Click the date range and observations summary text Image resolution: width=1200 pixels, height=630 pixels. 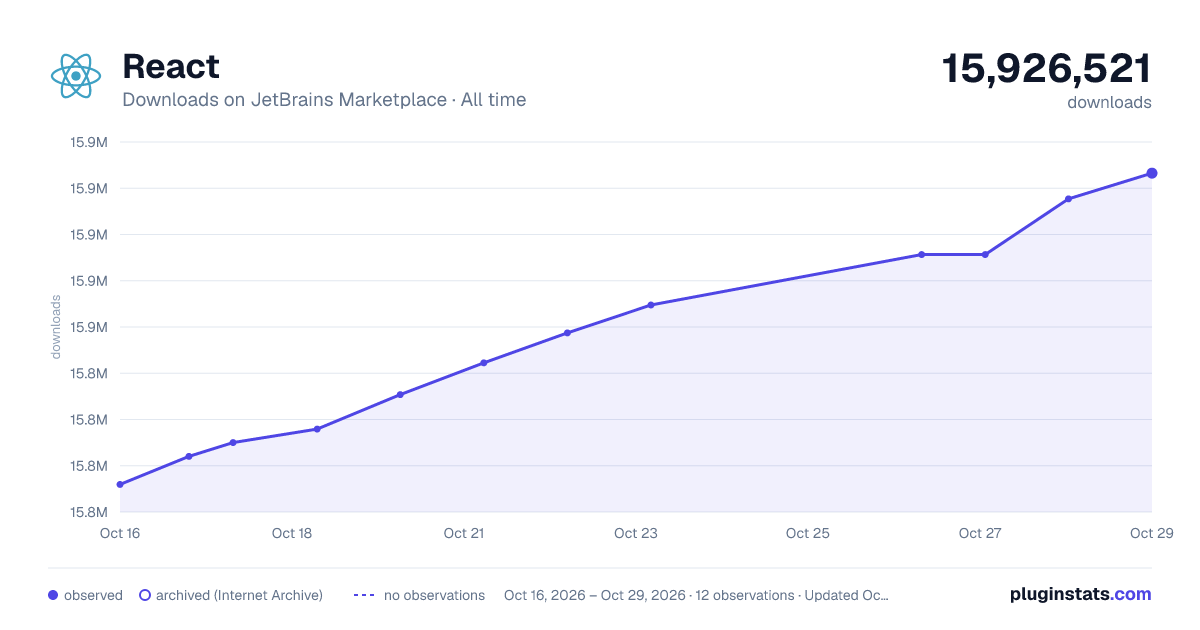pos(696,595)
